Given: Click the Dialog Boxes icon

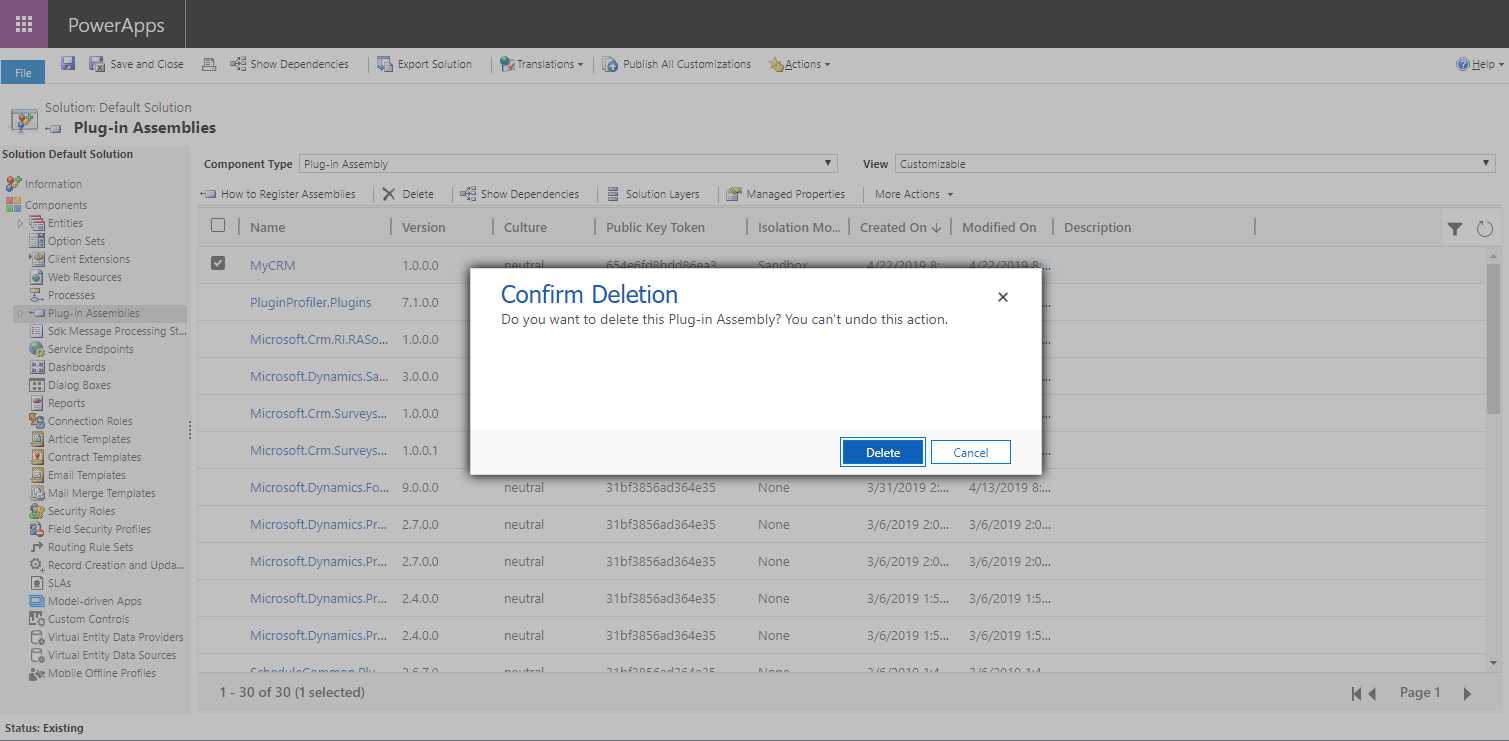Looking at the screenshot, I should [x=38, y=385].
